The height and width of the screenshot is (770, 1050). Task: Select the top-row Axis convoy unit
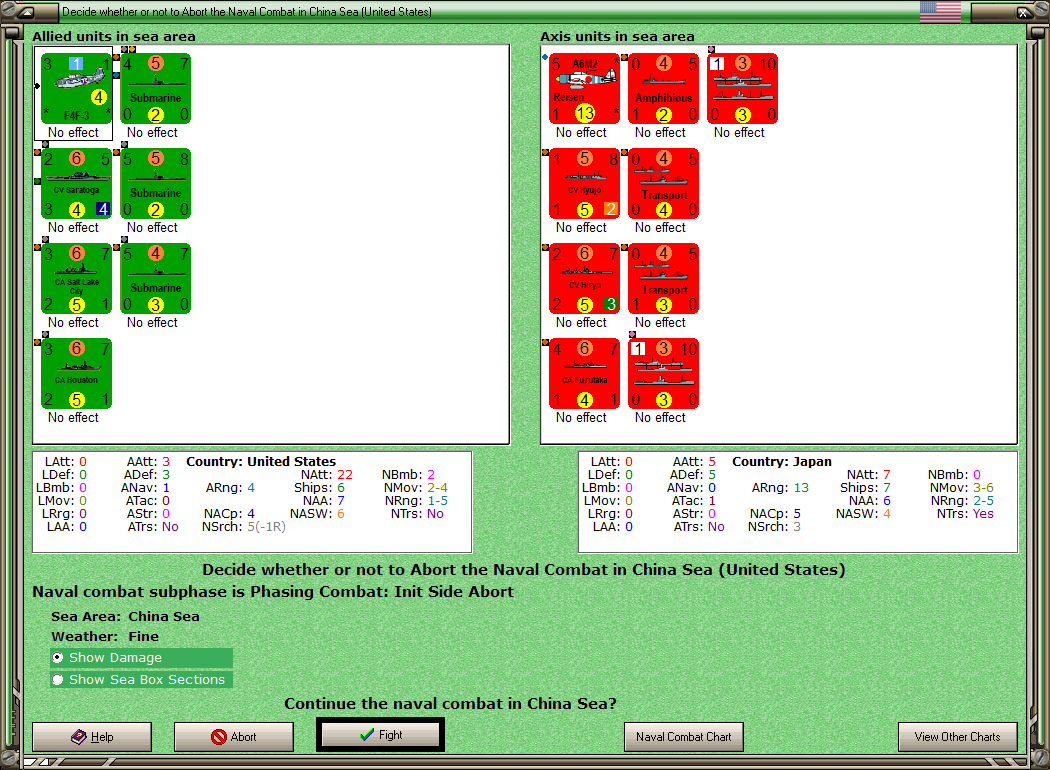(743, 89)
